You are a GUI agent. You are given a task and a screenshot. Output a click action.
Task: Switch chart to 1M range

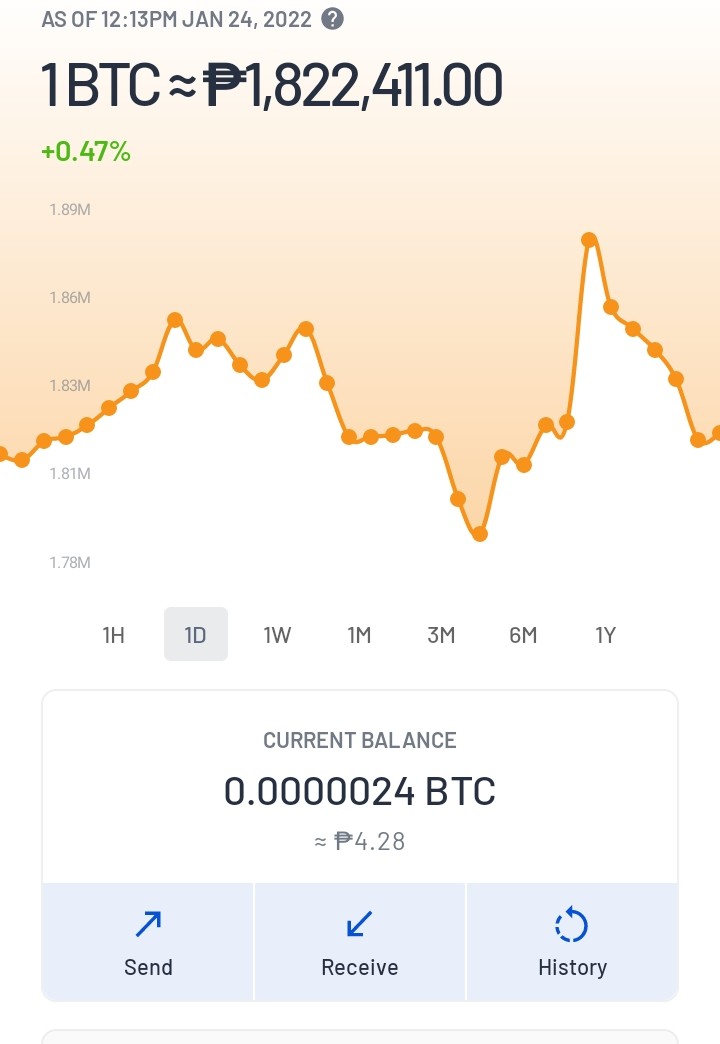coord(359,635)
